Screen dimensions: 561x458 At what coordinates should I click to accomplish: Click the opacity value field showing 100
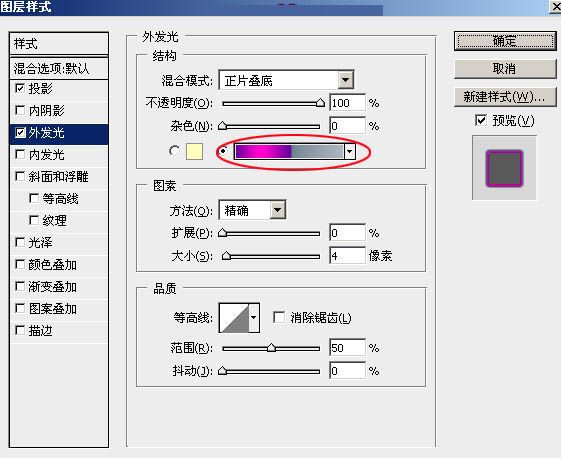click(347, 103)
